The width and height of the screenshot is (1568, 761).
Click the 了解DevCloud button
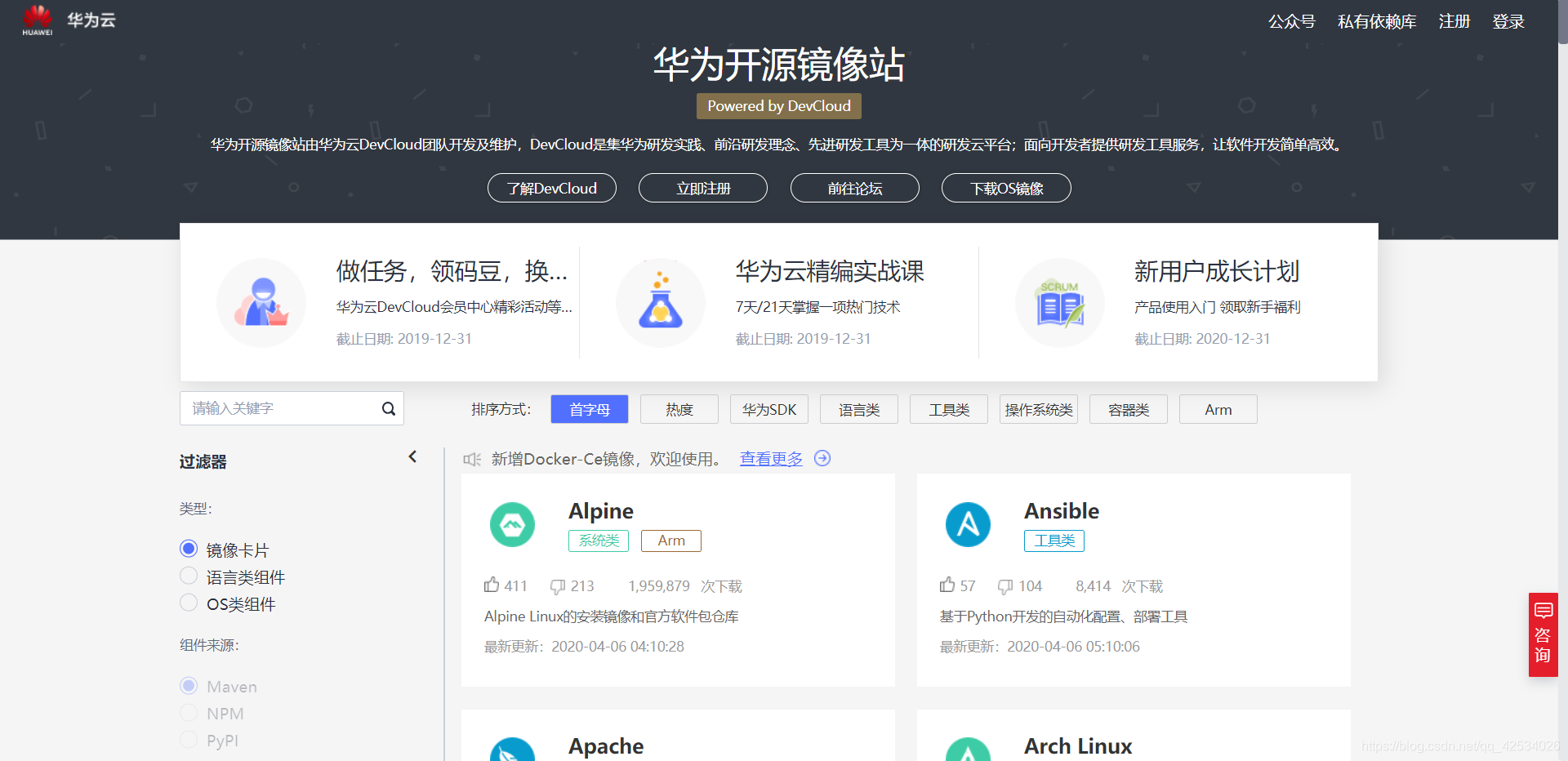point(552,188)
